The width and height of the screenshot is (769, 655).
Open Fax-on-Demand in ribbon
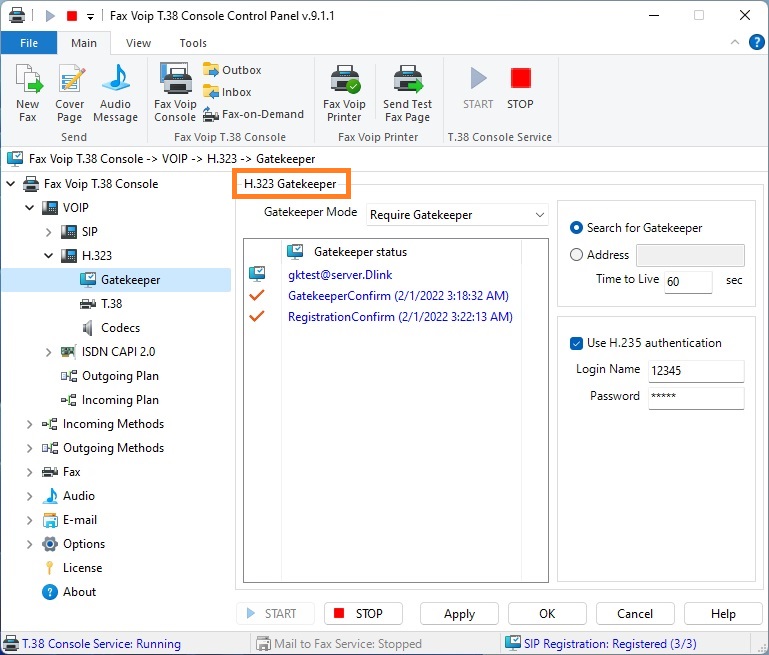pos(254,114)
